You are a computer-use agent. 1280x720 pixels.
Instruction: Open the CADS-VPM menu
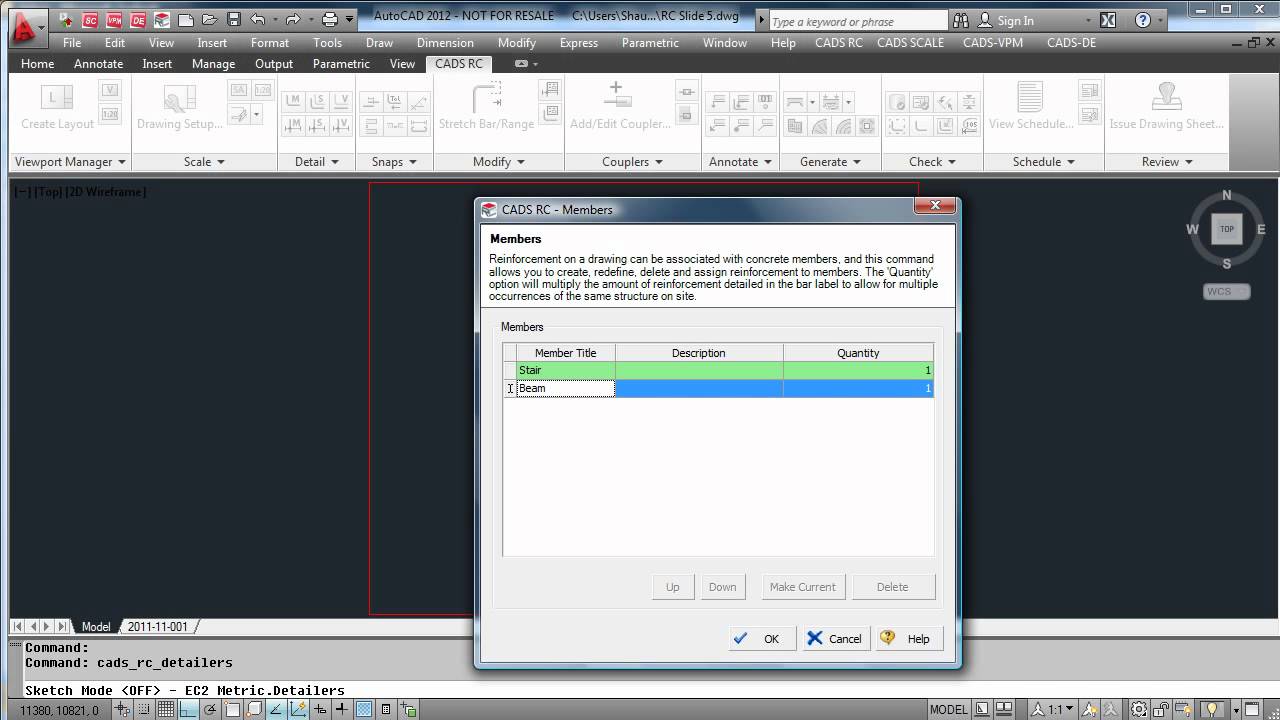click(x=993, y=43)
